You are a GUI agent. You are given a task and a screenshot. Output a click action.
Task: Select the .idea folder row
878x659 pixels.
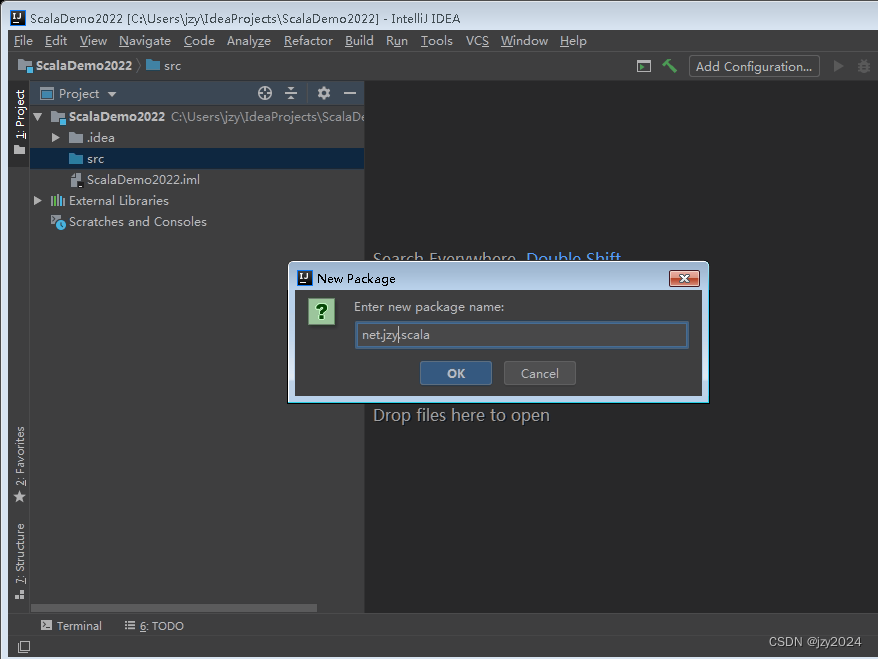pyautogui.click(x=197, y=138)
